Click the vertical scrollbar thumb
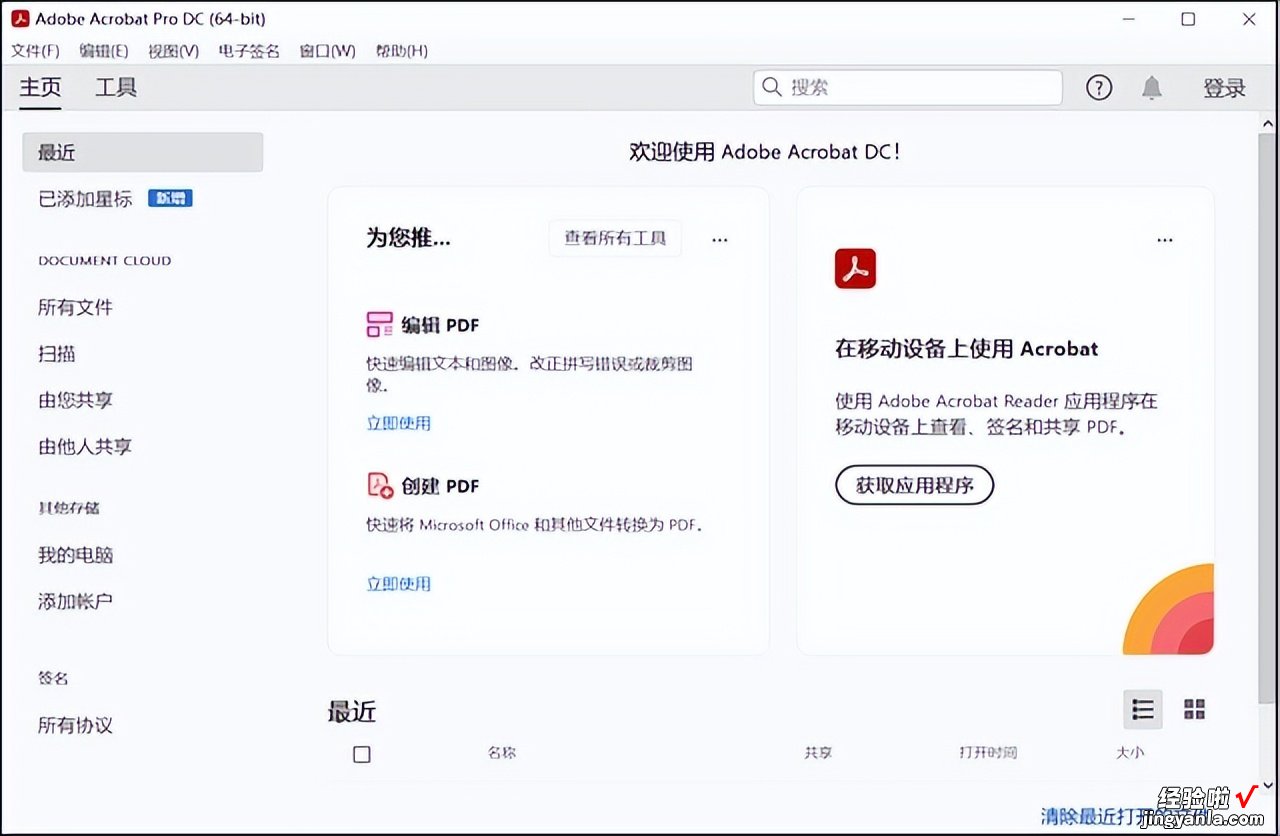This screenshot has height=836, width=1280. 1267,420
